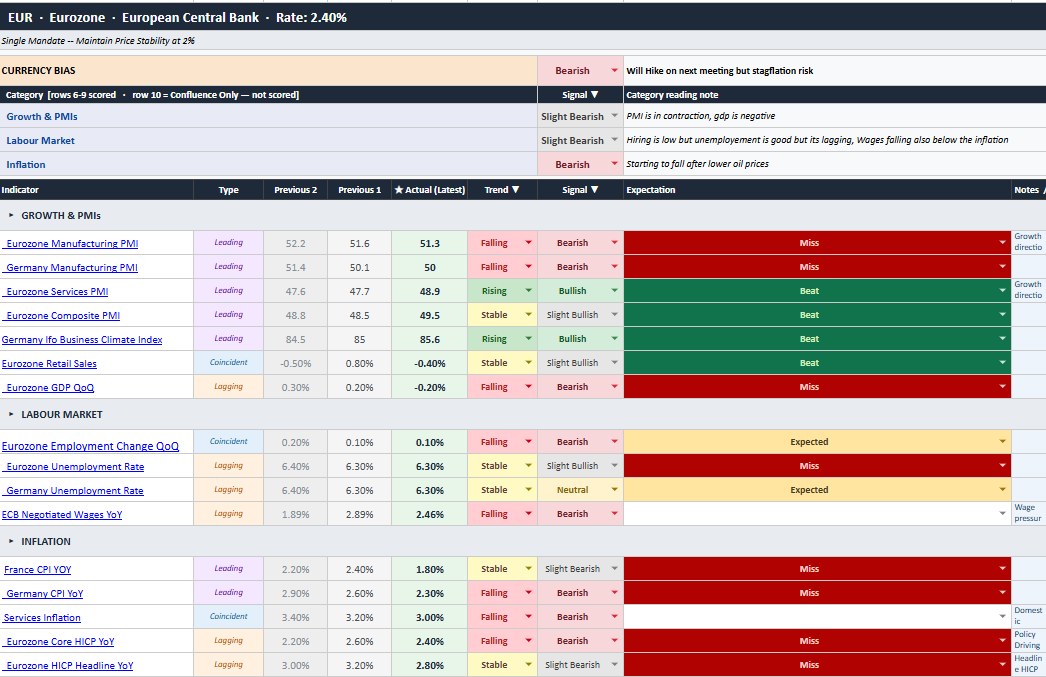Open Signal dropdown for Eurozone Unemployment Rate

(x=614, y=466)
